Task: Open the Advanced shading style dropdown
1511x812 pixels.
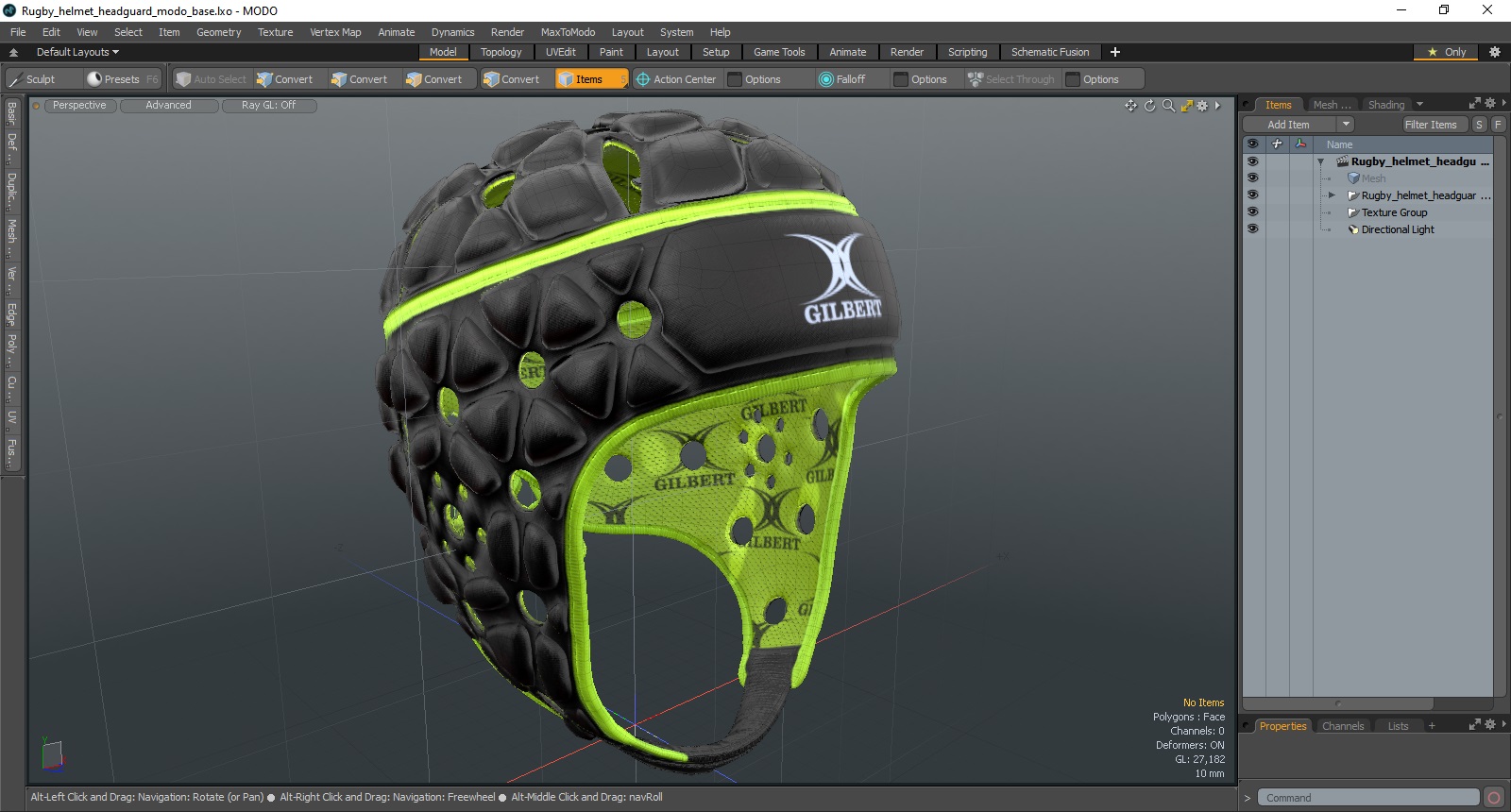Action: 168,106
